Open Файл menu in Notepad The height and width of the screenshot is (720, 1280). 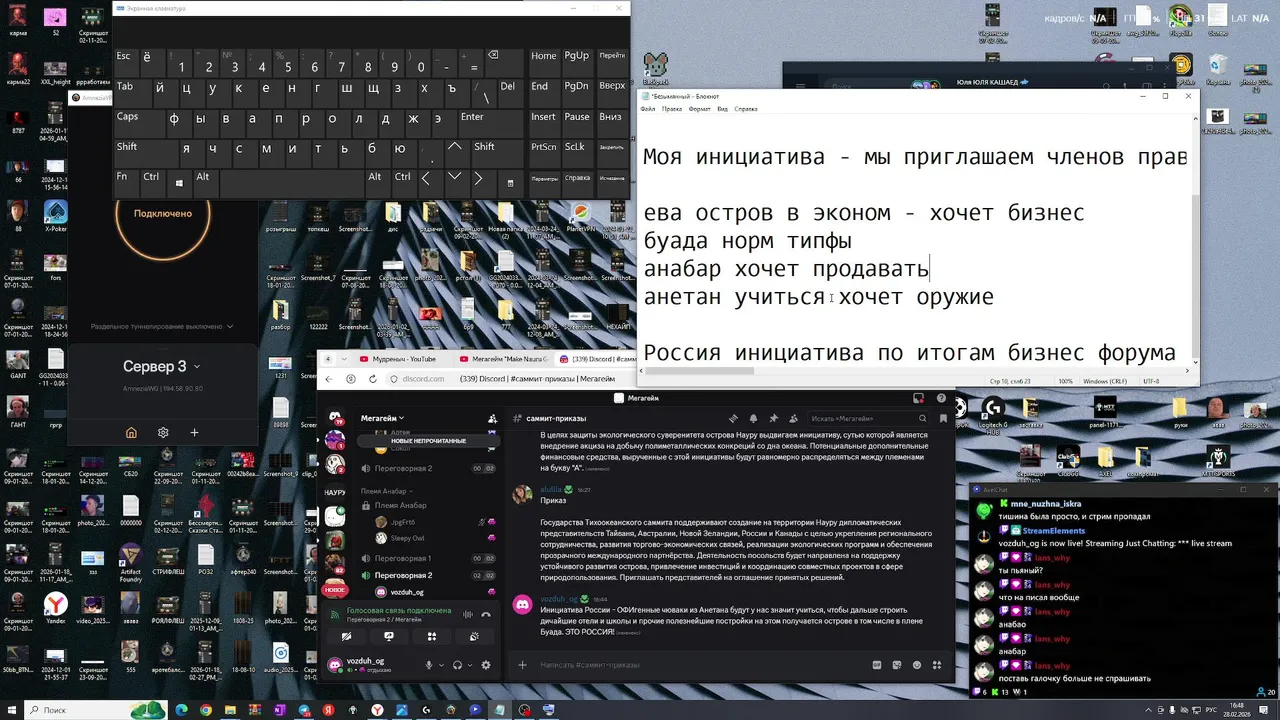(x=648, y=109)
